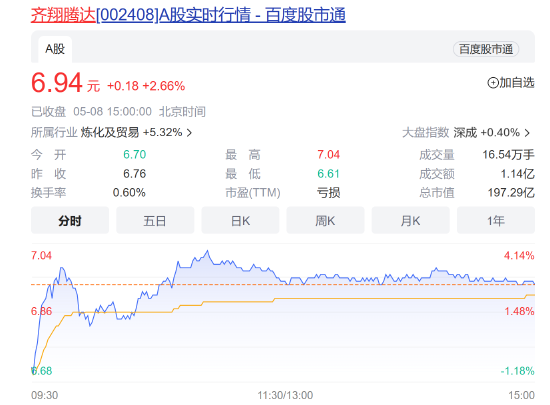Click the 炼化及贸易 industry name
Screen dimensions: 550x405
pos(110,133)
